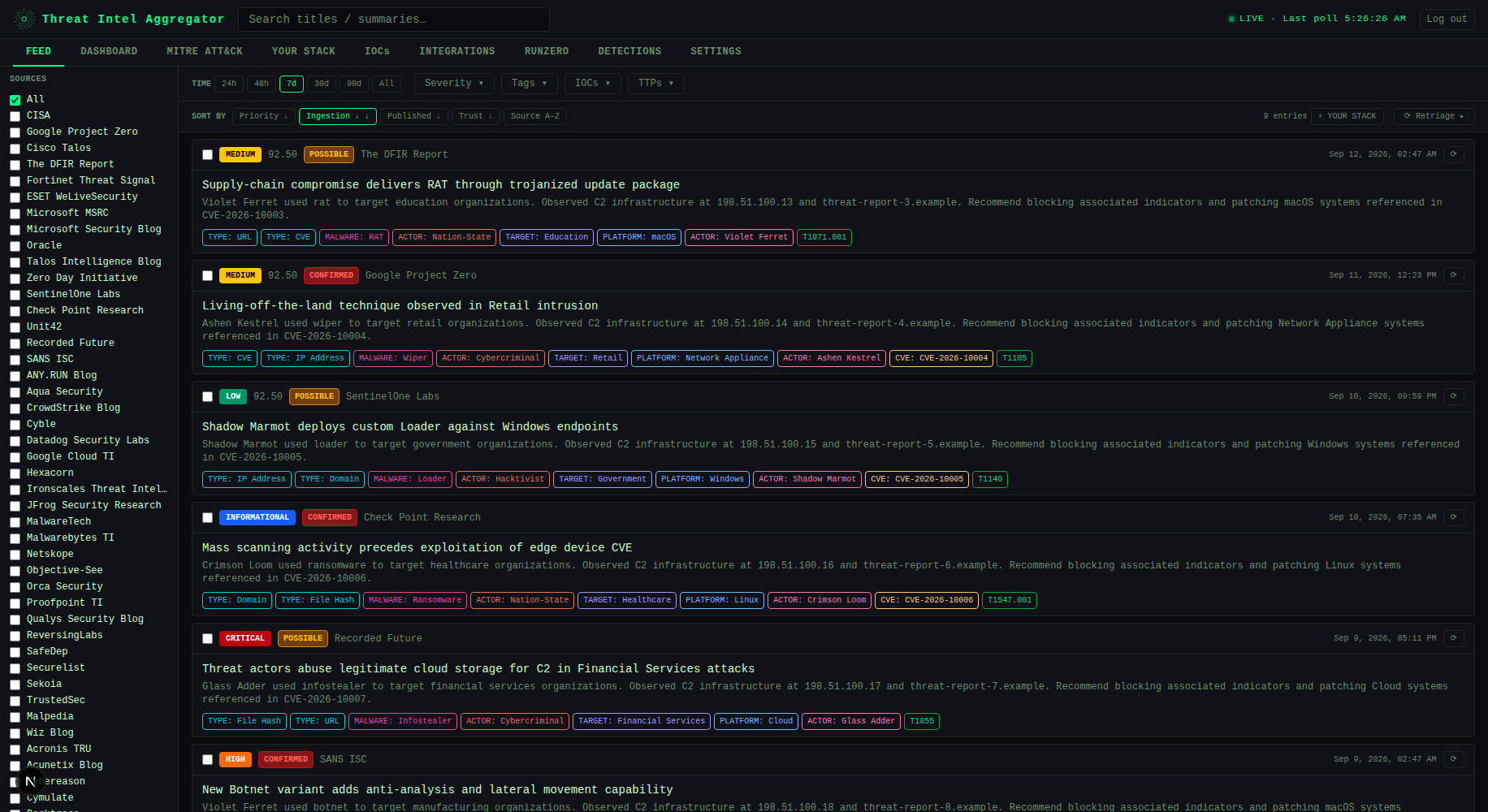1488x812 pixels.
Task: Set time range to 48h
Action: (261, 84)
